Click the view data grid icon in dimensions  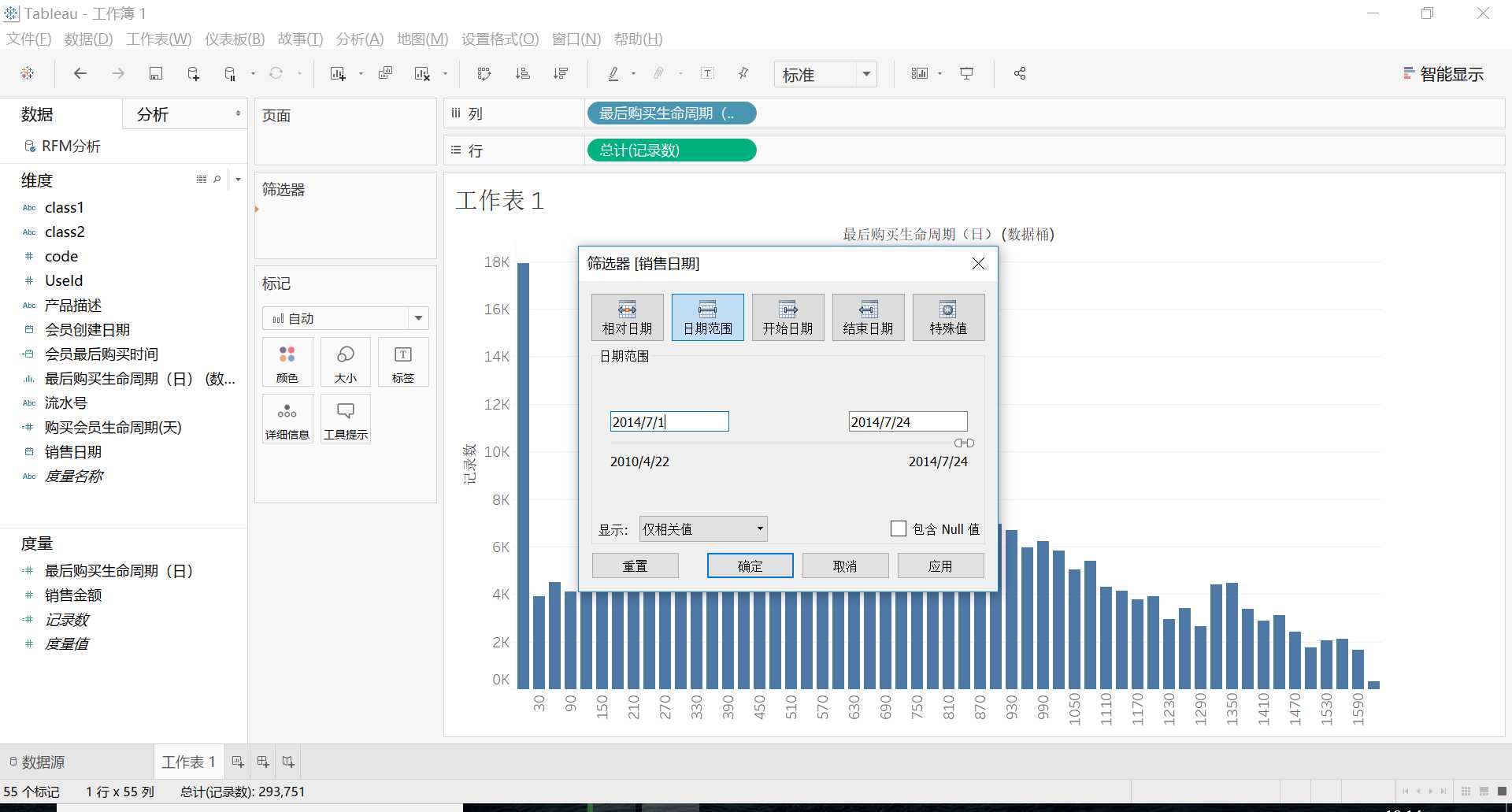pyautogui.click(x=201, y=180)
